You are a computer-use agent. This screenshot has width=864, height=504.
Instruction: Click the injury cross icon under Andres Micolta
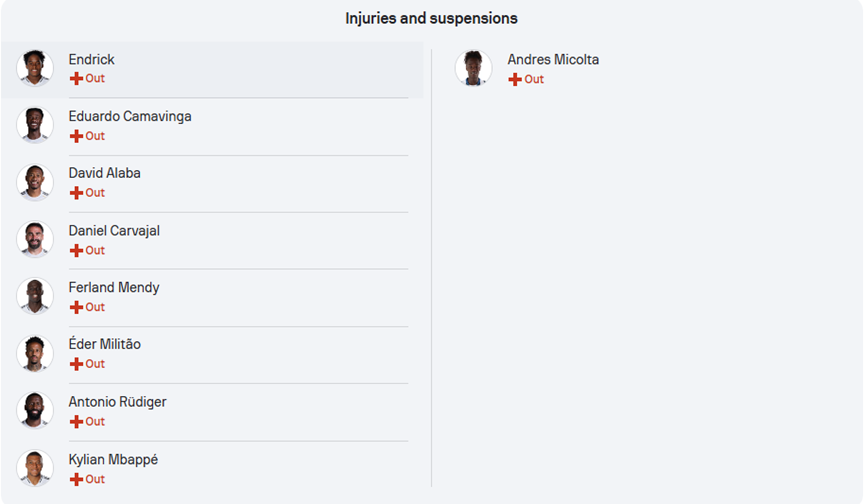tap(515, 79)
